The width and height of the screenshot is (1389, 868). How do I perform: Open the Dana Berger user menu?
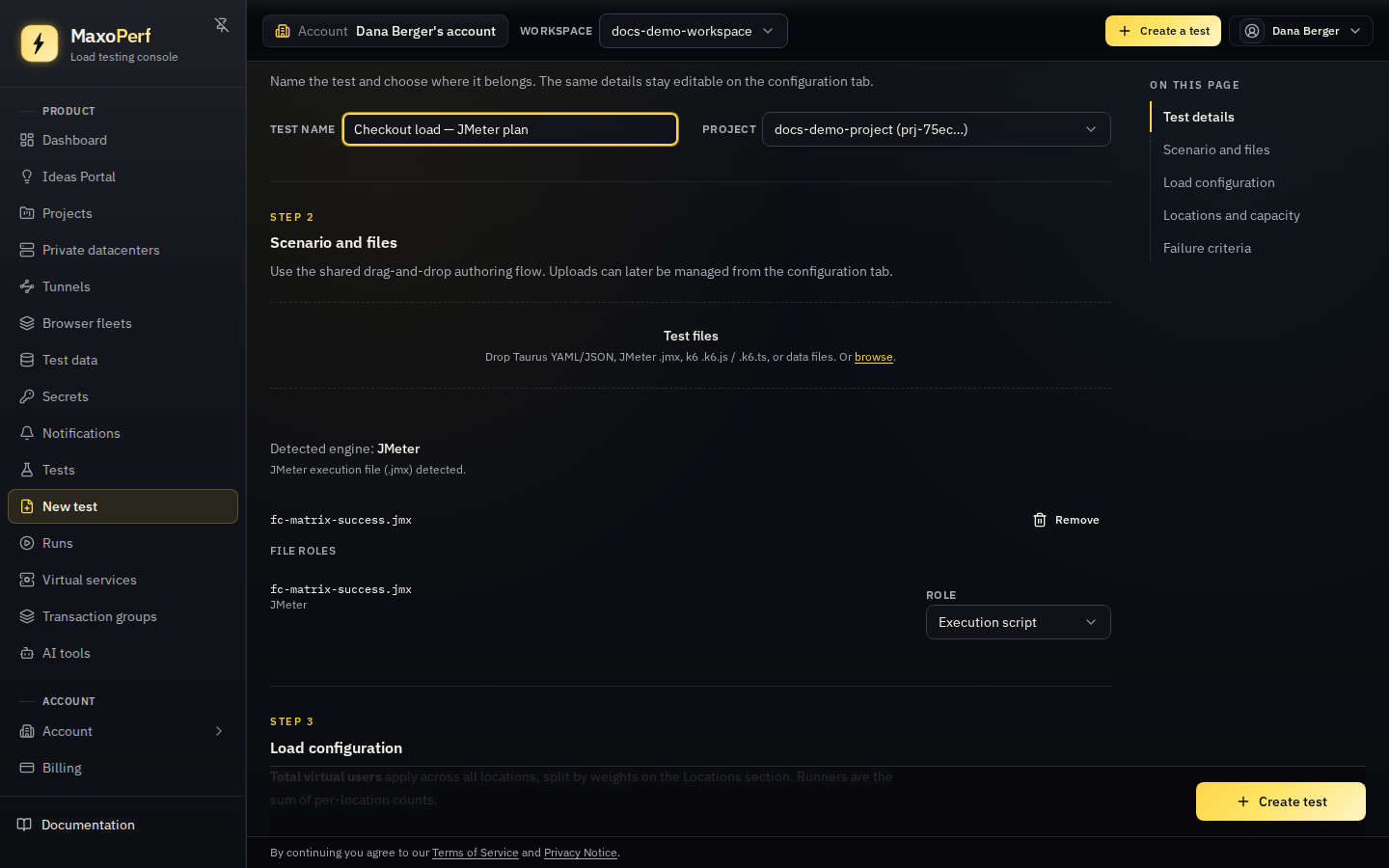tap(1300, 31)
